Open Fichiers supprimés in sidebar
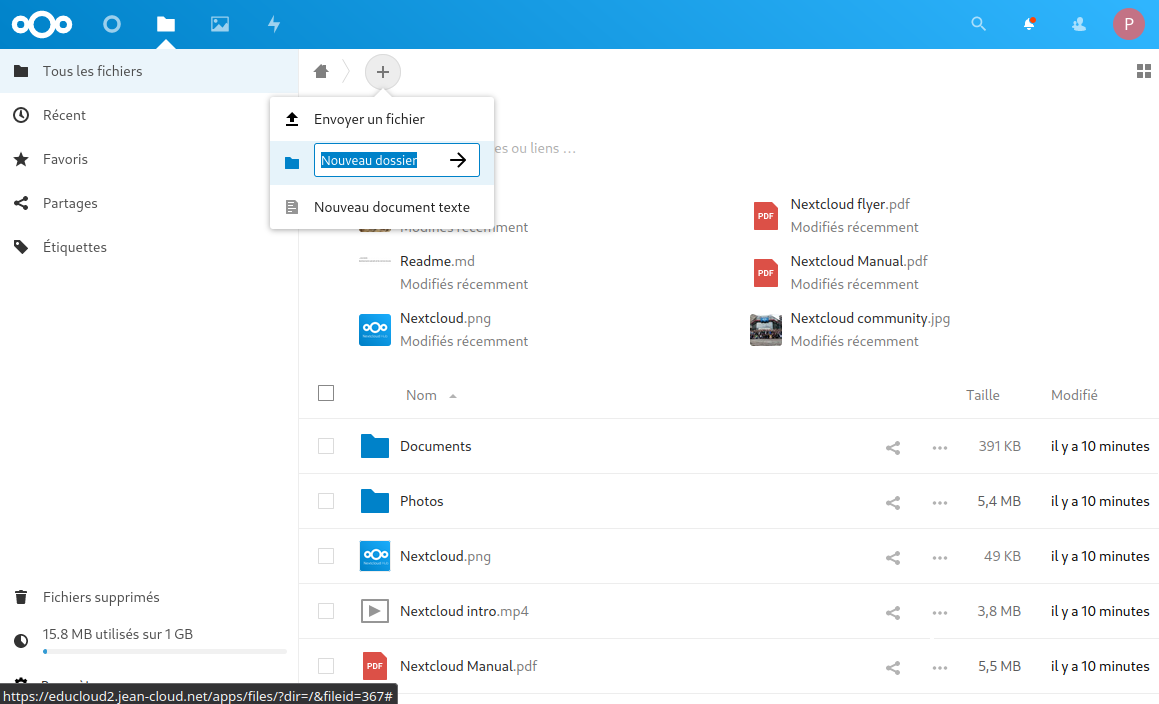1159x704 pixels. [x=101, y=597]
